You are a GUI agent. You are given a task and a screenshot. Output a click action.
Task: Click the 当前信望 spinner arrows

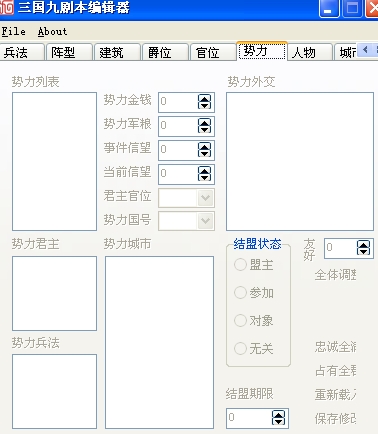204,174
